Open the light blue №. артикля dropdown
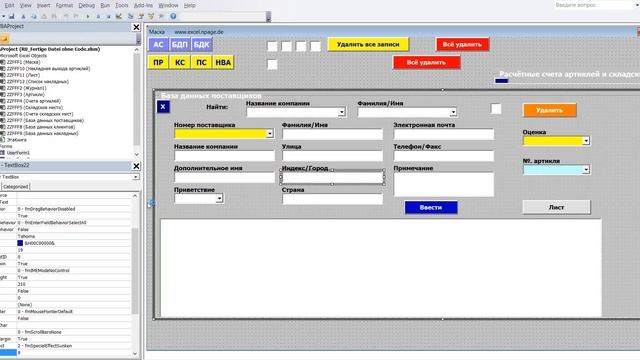Screen dimensions: 640x360 tap(586, 169)
